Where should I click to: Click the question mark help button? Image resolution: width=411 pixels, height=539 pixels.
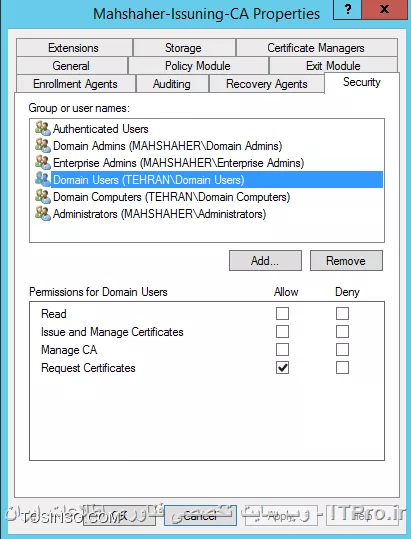click(347, 10)
